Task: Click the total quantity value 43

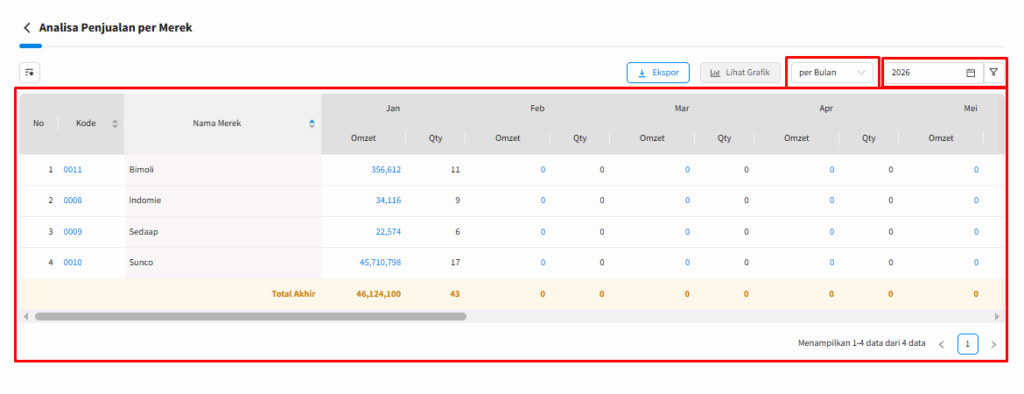Action: (x=455, y=294)
